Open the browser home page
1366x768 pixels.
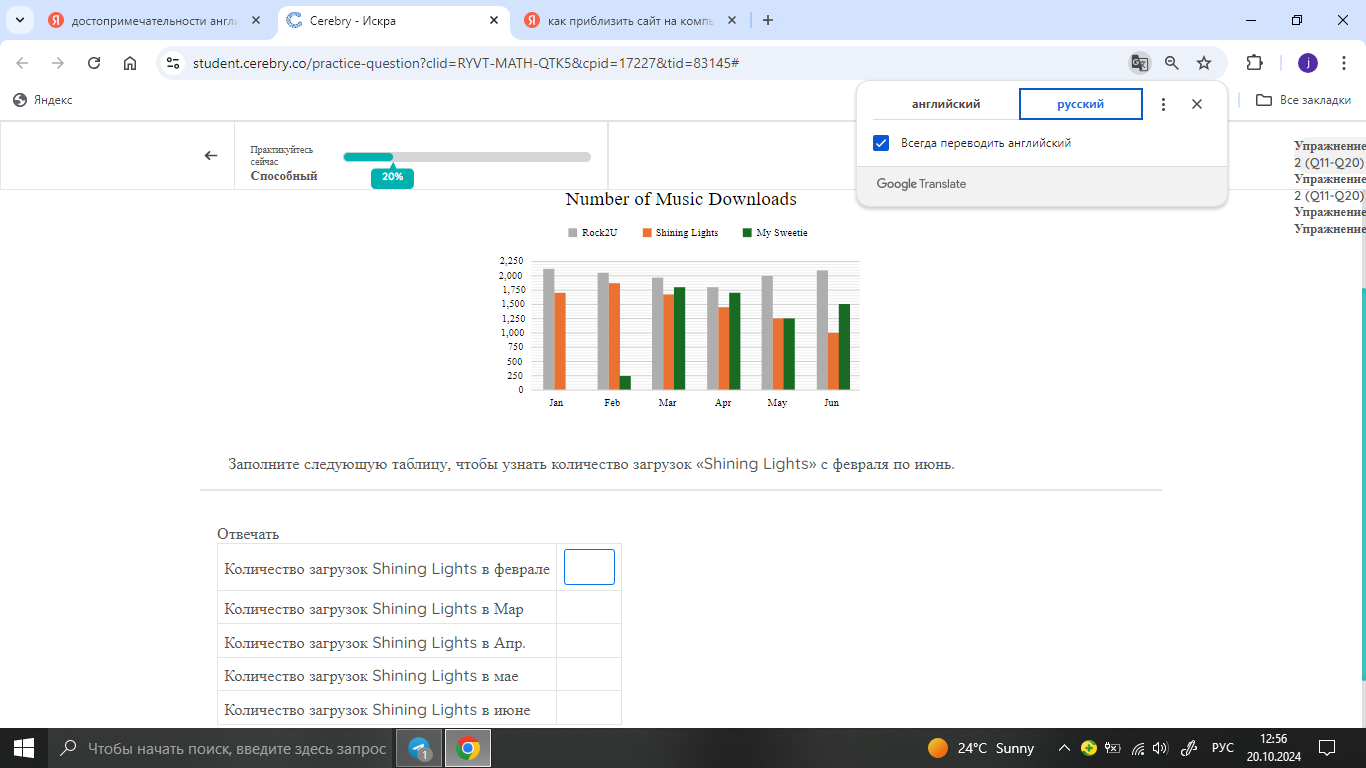(x=130, y=63)
